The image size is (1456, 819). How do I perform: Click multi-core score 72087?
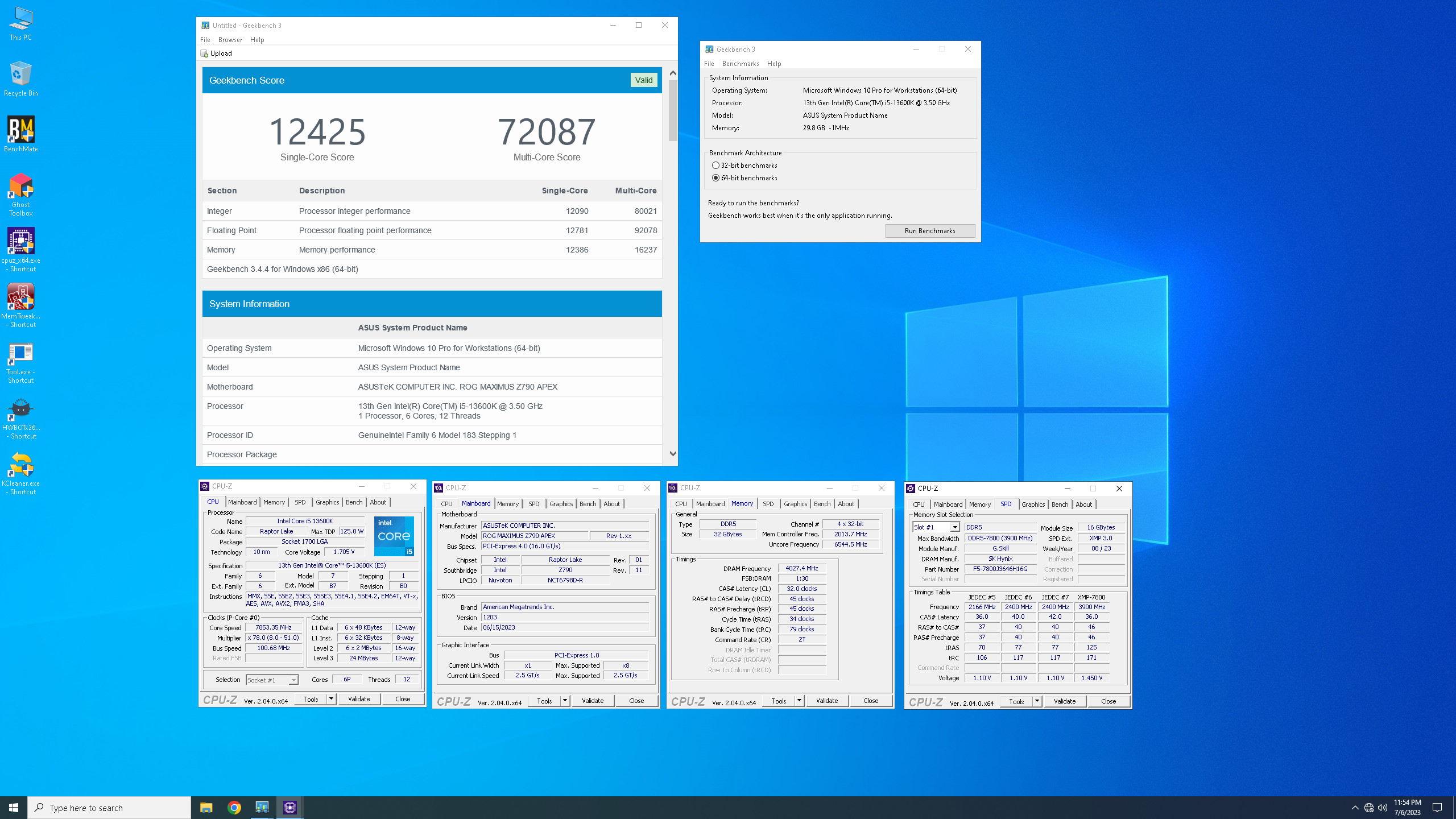(547, 132)
